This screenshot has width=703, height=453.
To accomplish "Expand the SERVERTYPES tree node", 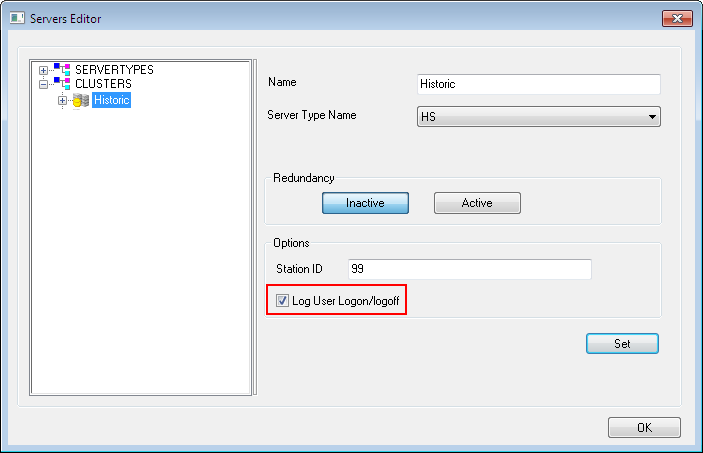I will (43, 70).
